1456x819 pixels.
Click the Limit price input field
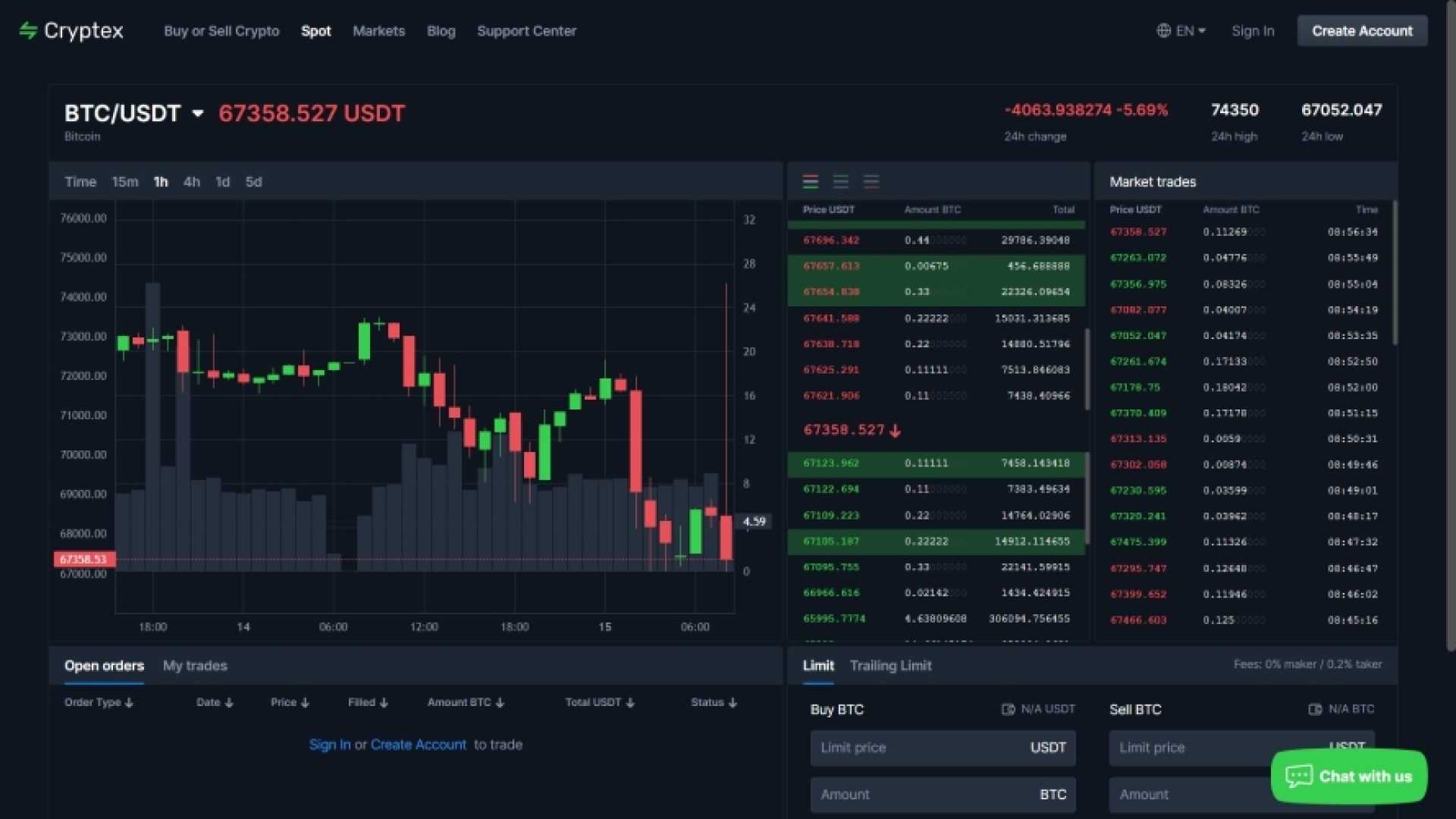point(941,747)
